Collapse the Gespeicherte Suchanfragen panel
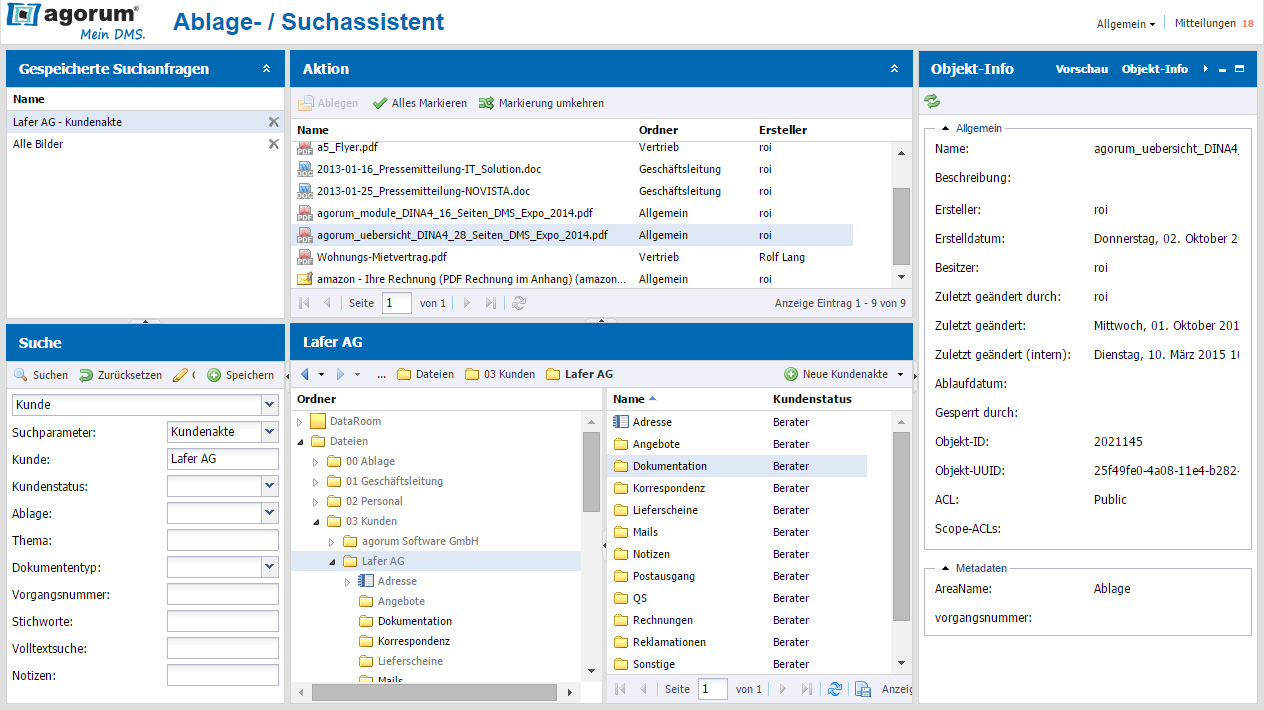The width and height of the screenshot is (1264, 710). pyautogui.click(x=266, y=69)
